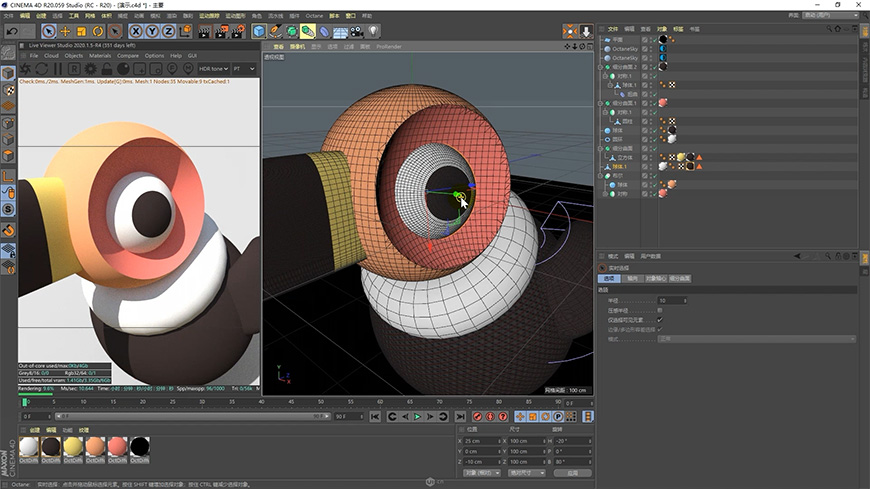870x489 pixels.
Task: Click Live Viewer restart render icon
Action: pos(42,69)
